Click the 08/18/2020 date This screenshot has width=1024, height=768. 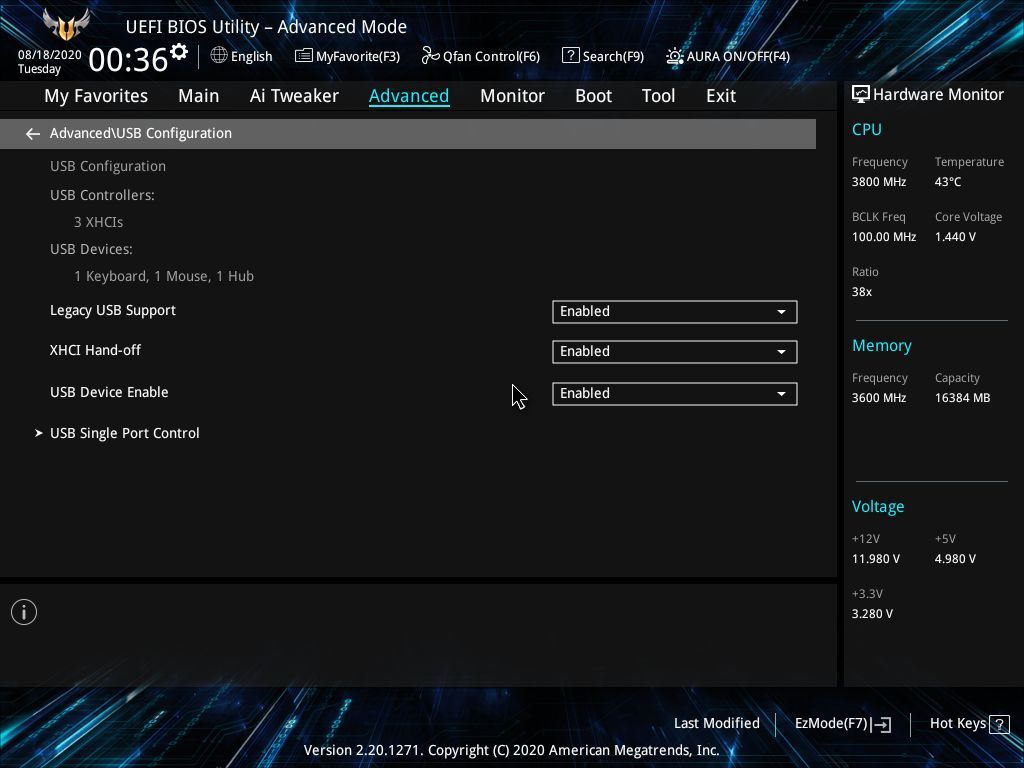(50, 55)
